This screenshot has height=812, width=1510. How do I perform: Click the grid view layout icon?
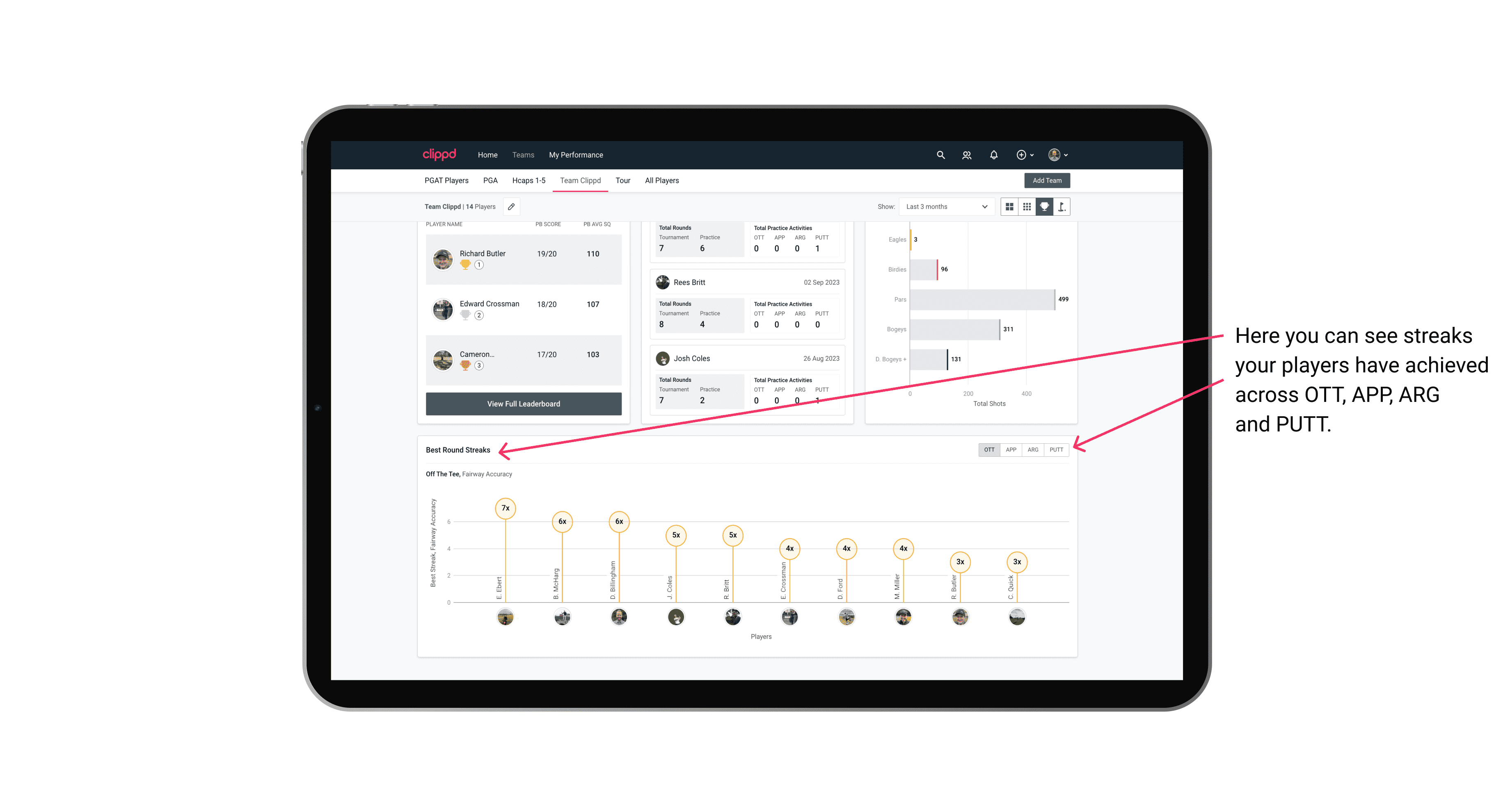[x=1009, y=207]
